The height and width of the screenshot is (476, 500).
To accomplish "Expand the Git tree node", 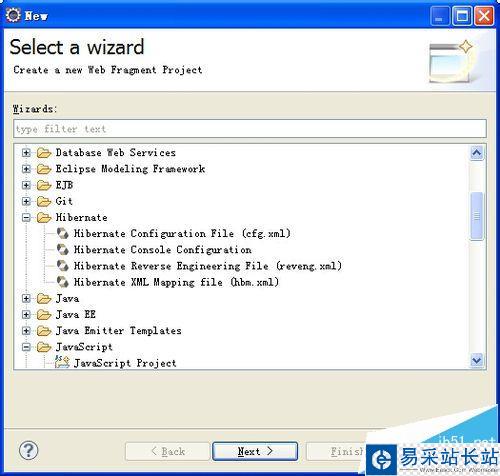I will [26, 201].
